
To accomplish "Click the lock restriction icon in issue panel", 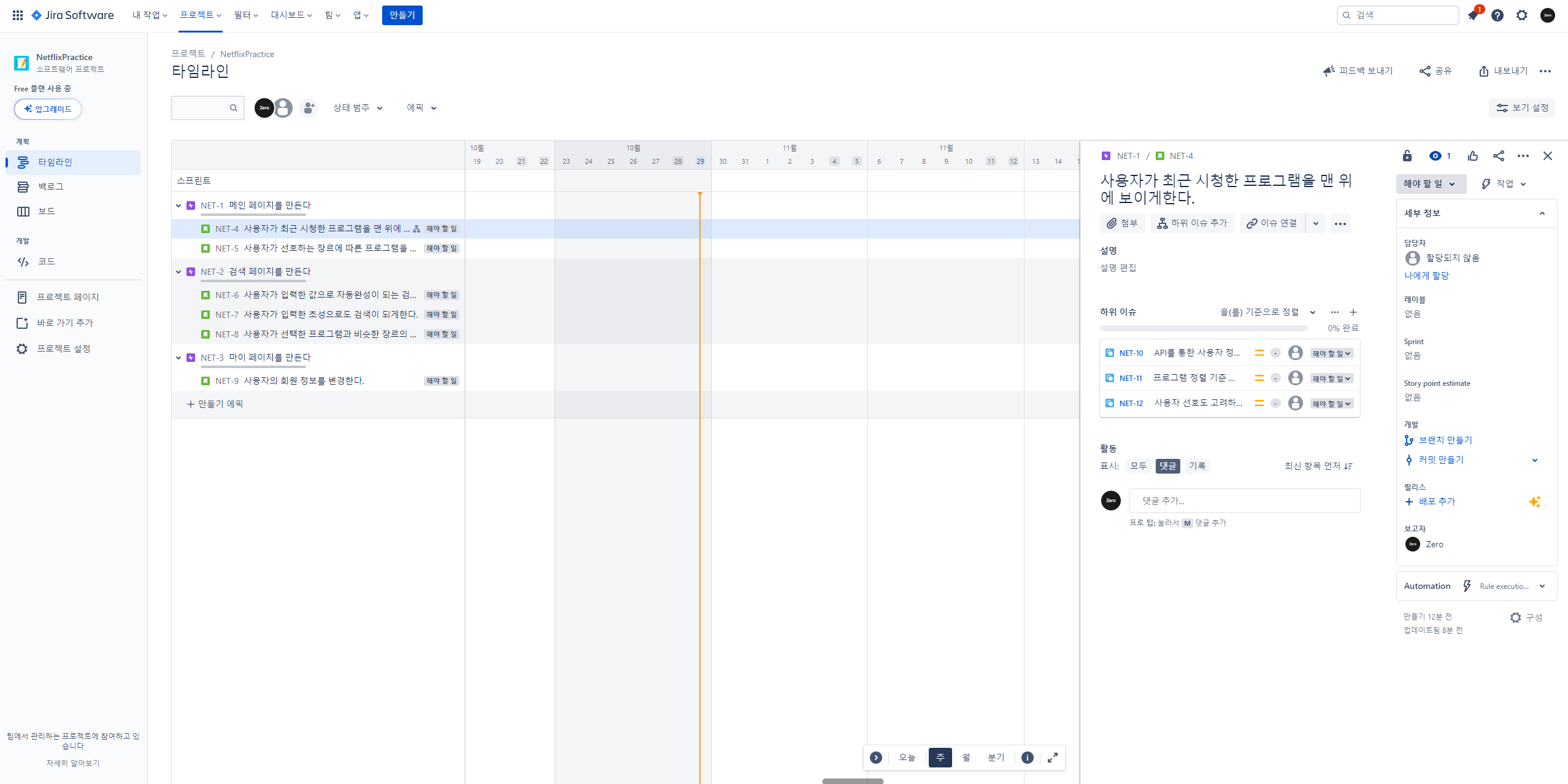I will [x=1407, y=156].
